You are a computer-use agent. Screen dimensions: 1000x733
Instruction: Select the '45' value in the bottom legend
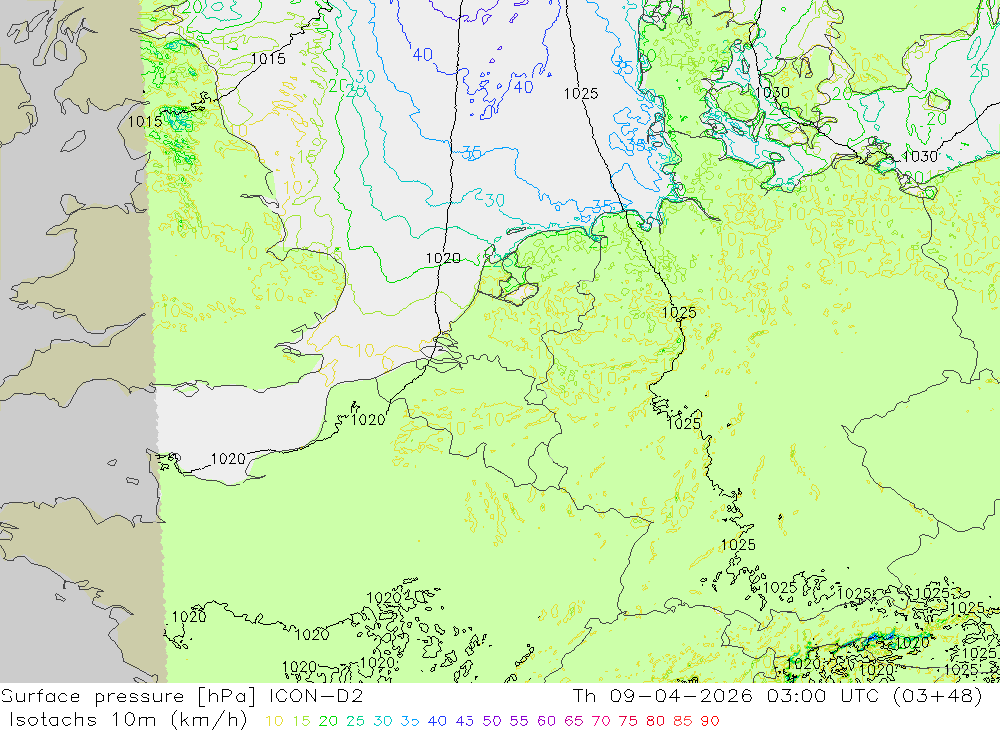[x=464, y=721]
